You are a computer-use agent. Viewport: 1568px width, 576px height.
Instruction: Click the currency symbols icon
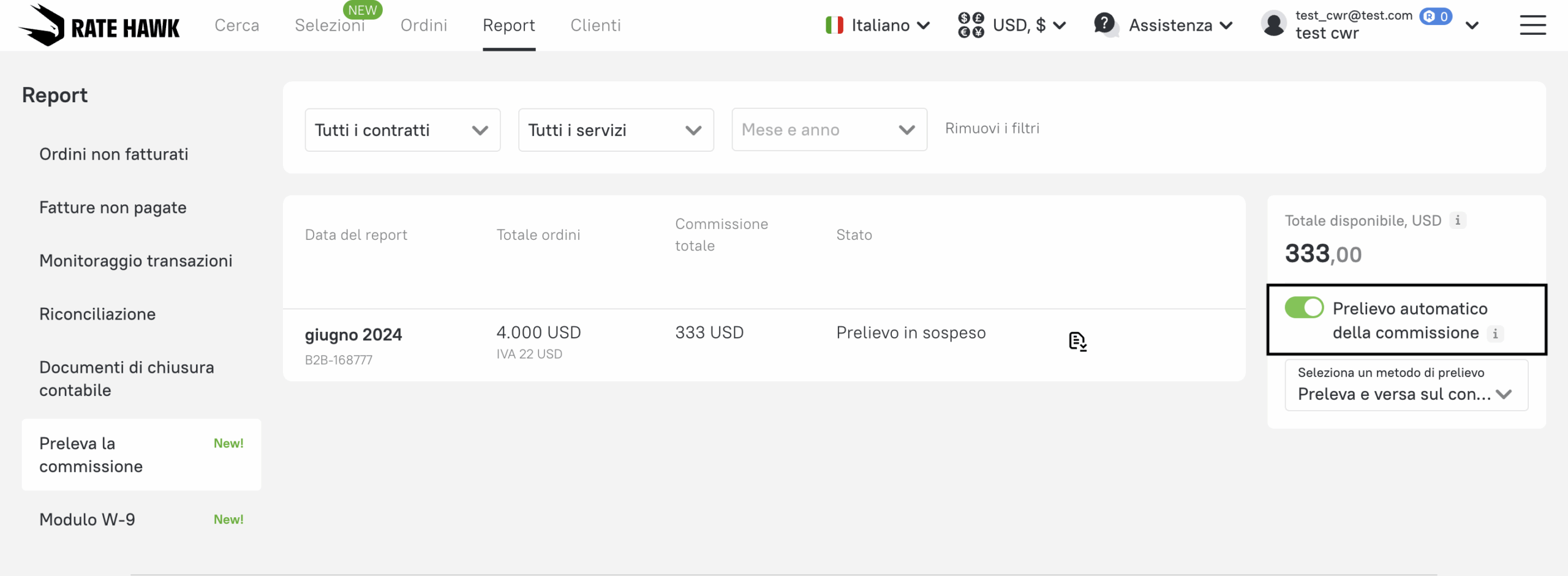[971, 25]
